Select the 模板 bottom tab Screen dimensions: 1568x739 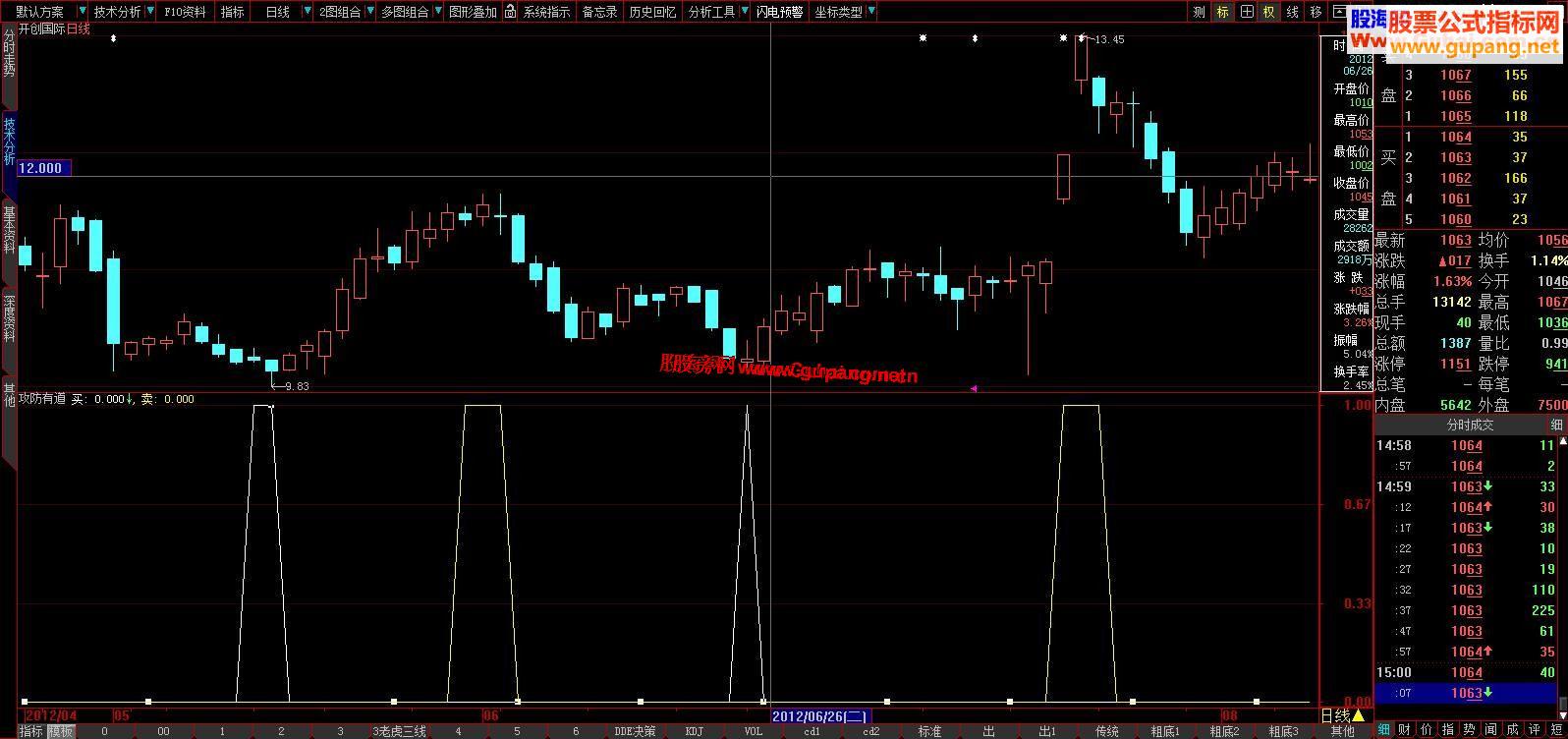click(x=61, y=731)
